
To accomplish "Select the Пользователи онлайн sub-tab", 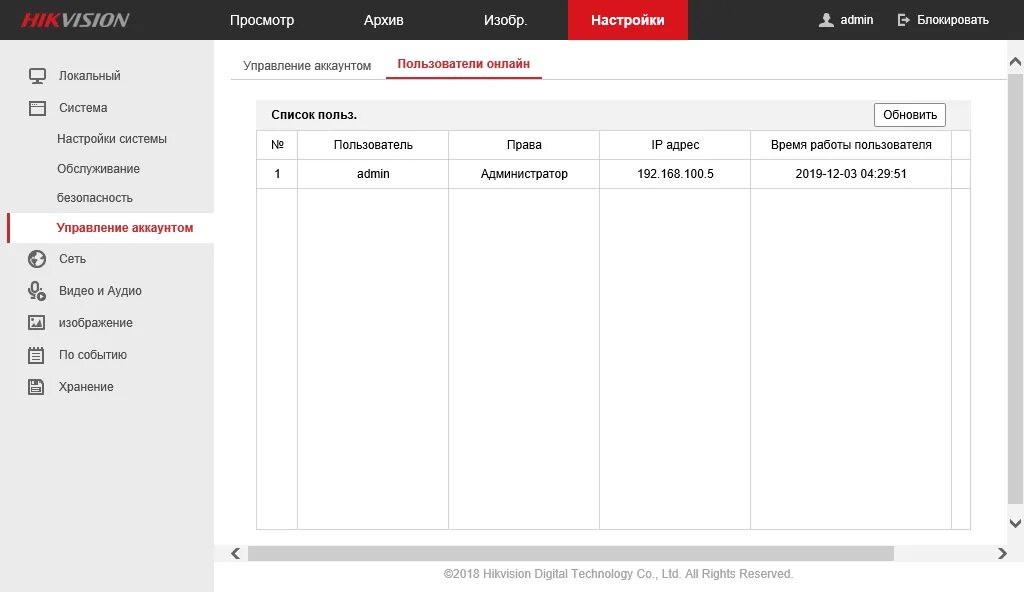I will (x=464, y=64).
